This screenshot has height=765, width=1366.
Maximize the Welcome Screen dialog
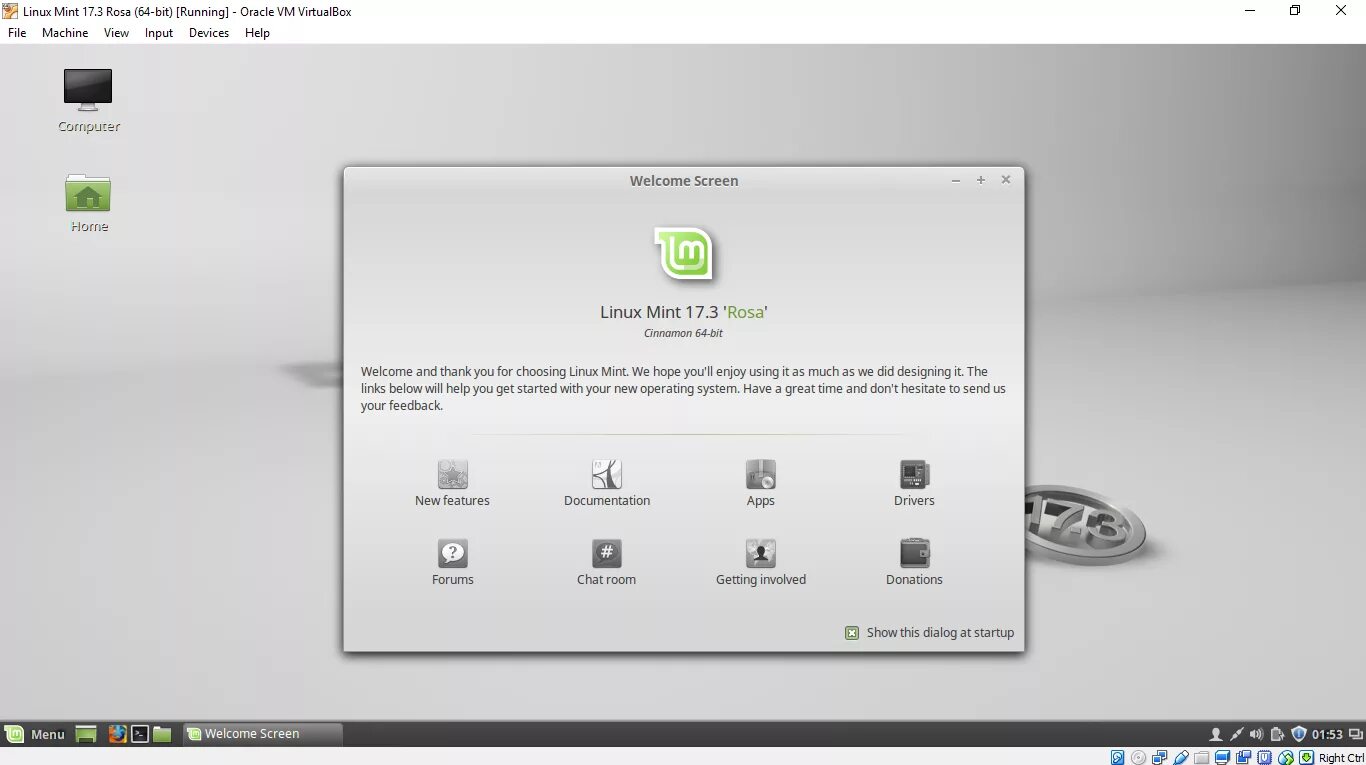[x=981, y=180]
